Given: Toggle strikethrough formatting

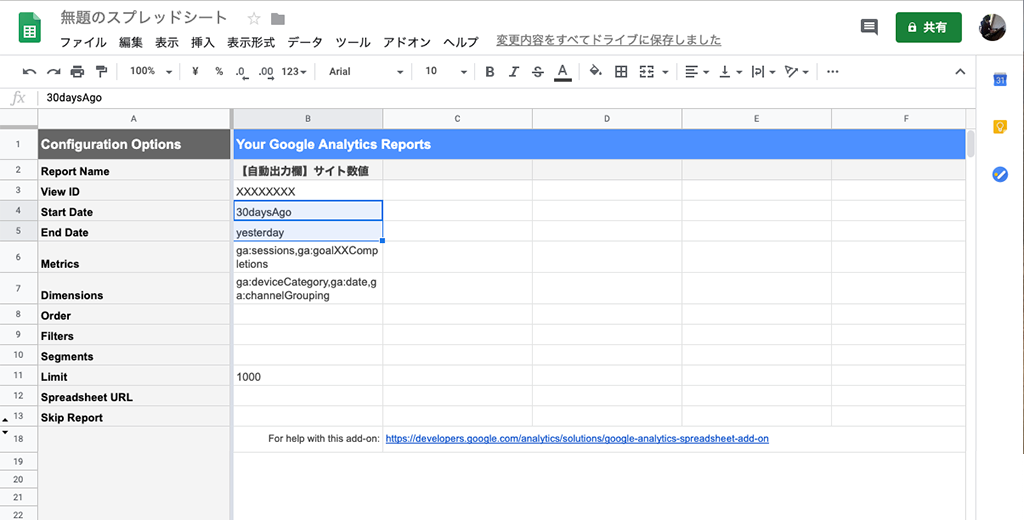Looking at the screenshot, I should point(537,72).
